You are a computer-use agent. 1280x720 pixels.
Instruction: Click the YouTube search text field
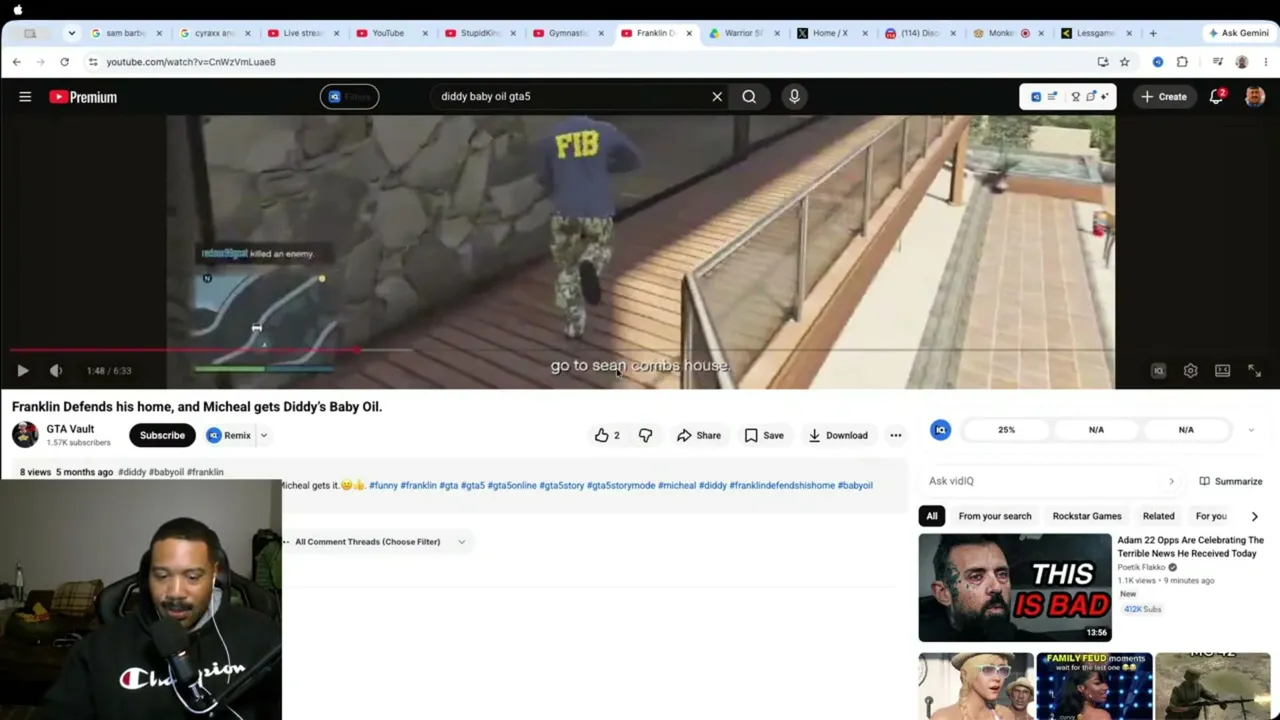pyautogui.click(x=570, y=97)
